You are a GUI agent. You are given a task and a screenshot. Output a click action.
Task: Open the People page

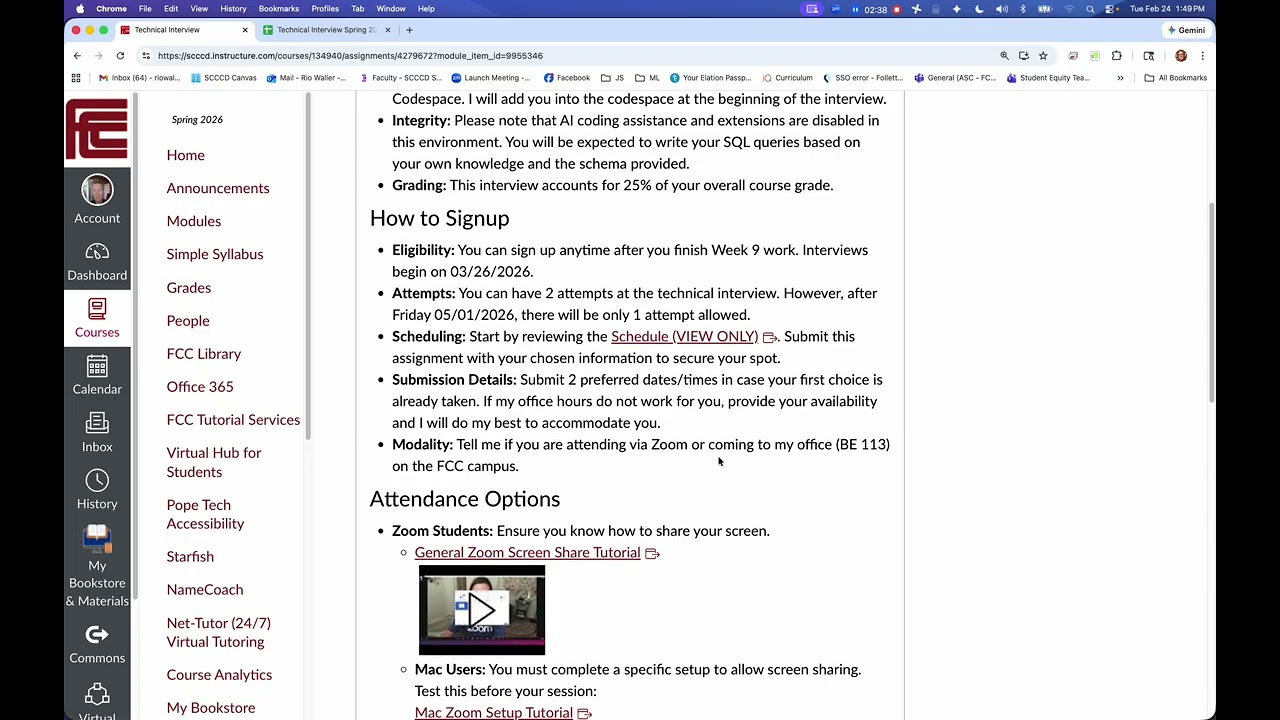188,321
